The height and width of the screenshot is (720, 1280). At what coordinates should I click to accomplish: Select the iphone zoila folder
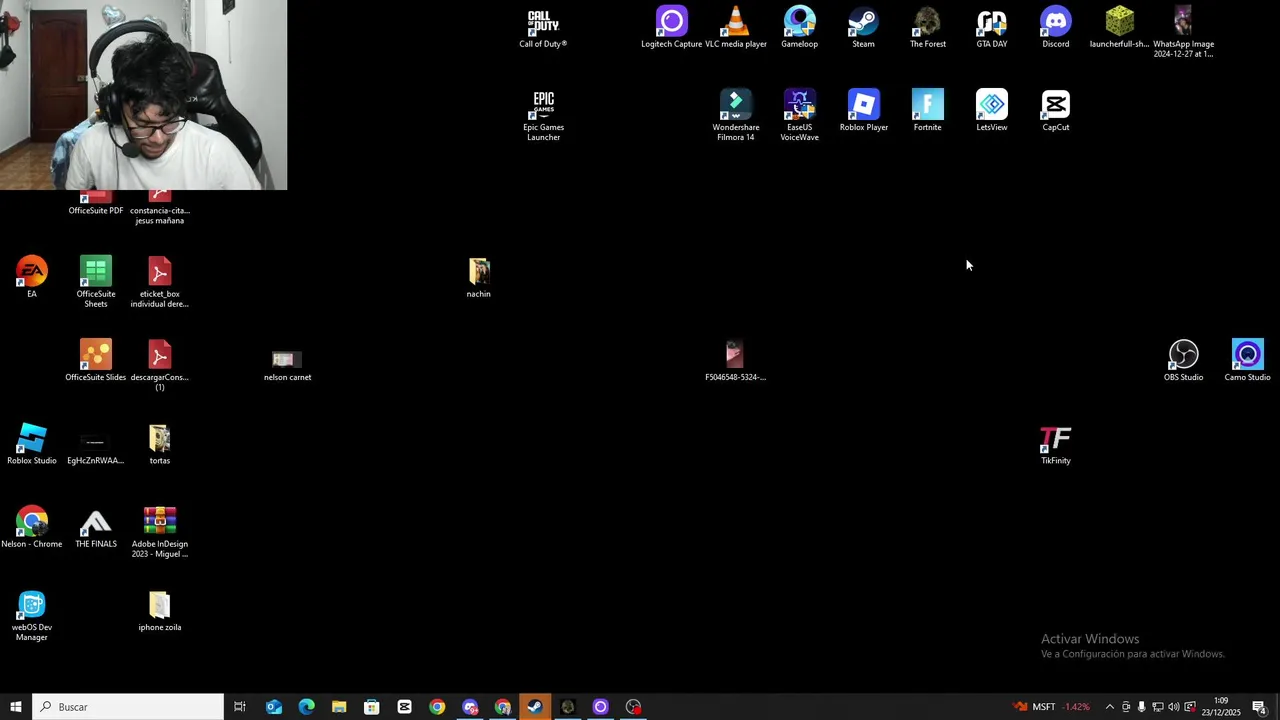(159, 611)
